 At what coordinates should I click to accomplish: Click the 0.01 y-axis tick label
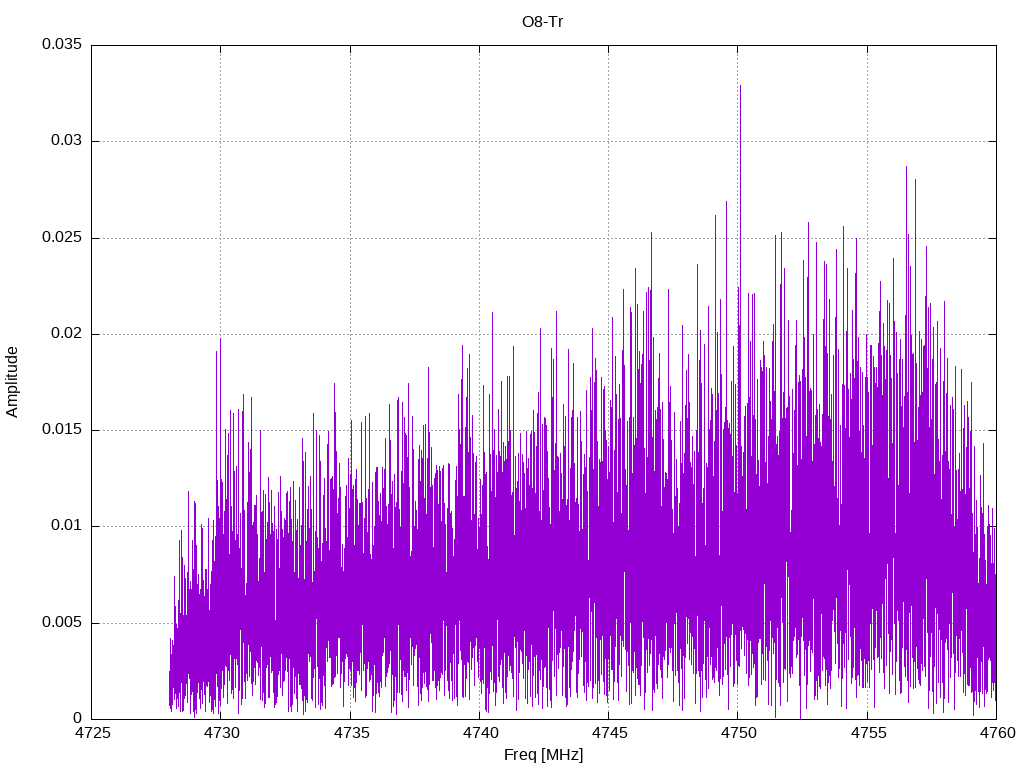65,526
